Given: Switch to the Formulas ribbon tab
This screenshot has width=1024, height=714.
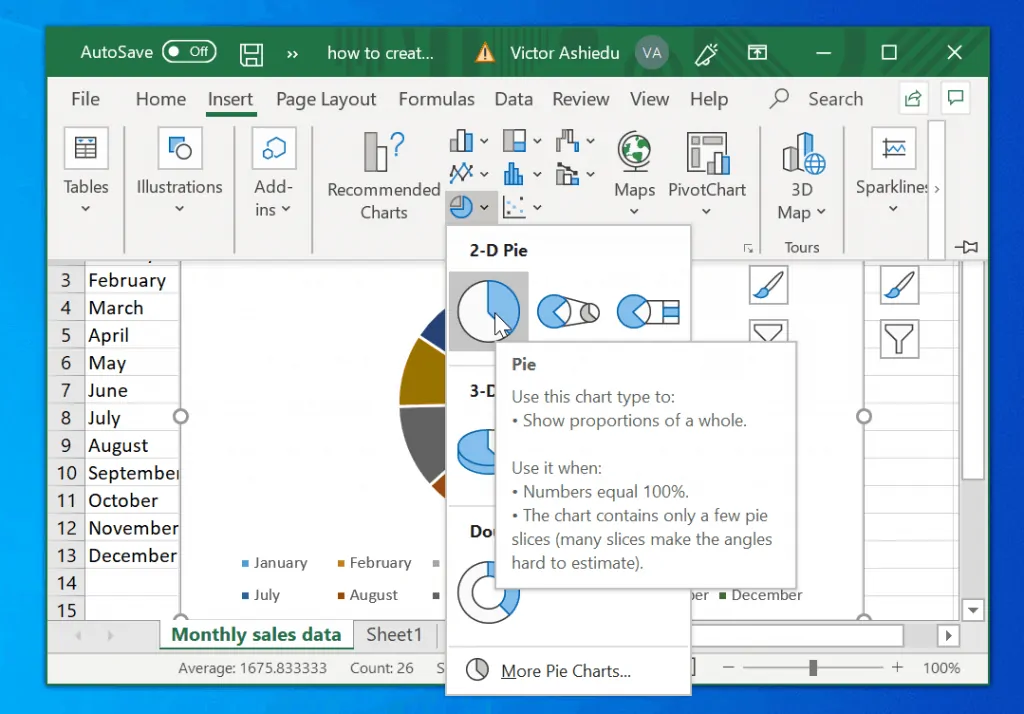Looking at the screenshot, I should click(x=437, y=99).
